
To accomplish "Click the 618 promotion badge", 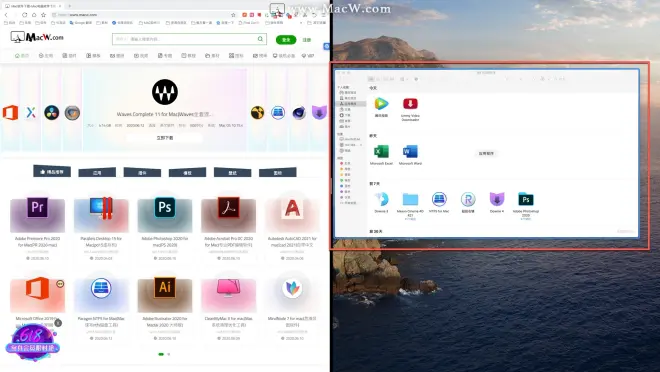I will click(32, 342).
